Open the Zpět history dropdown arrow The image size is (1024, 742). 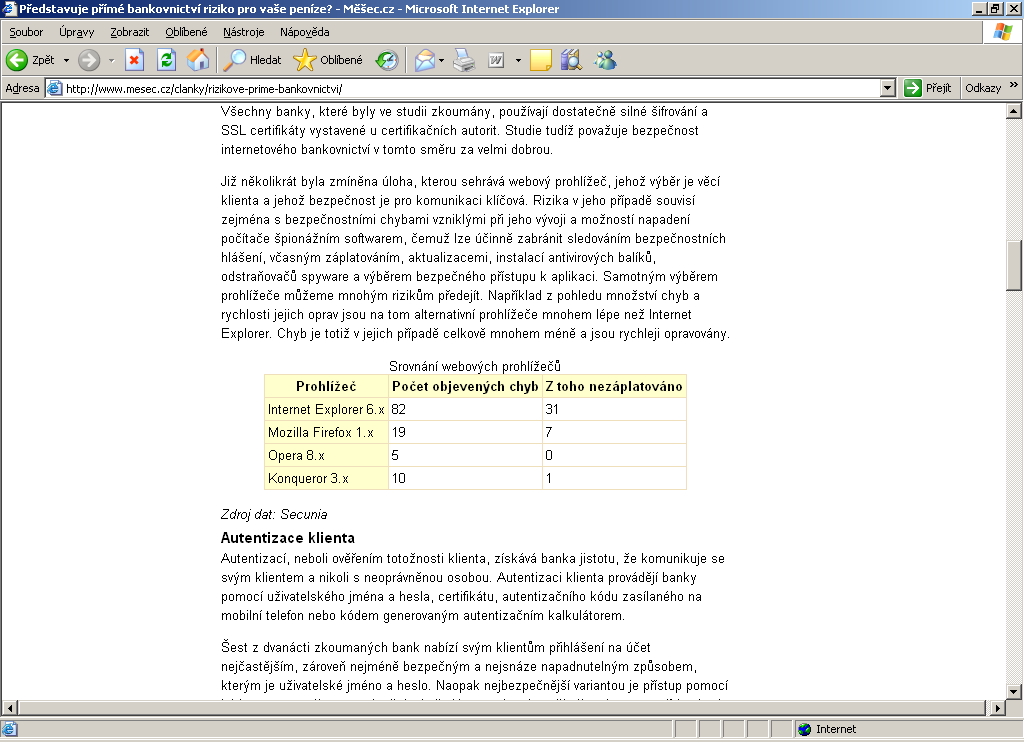66,61
